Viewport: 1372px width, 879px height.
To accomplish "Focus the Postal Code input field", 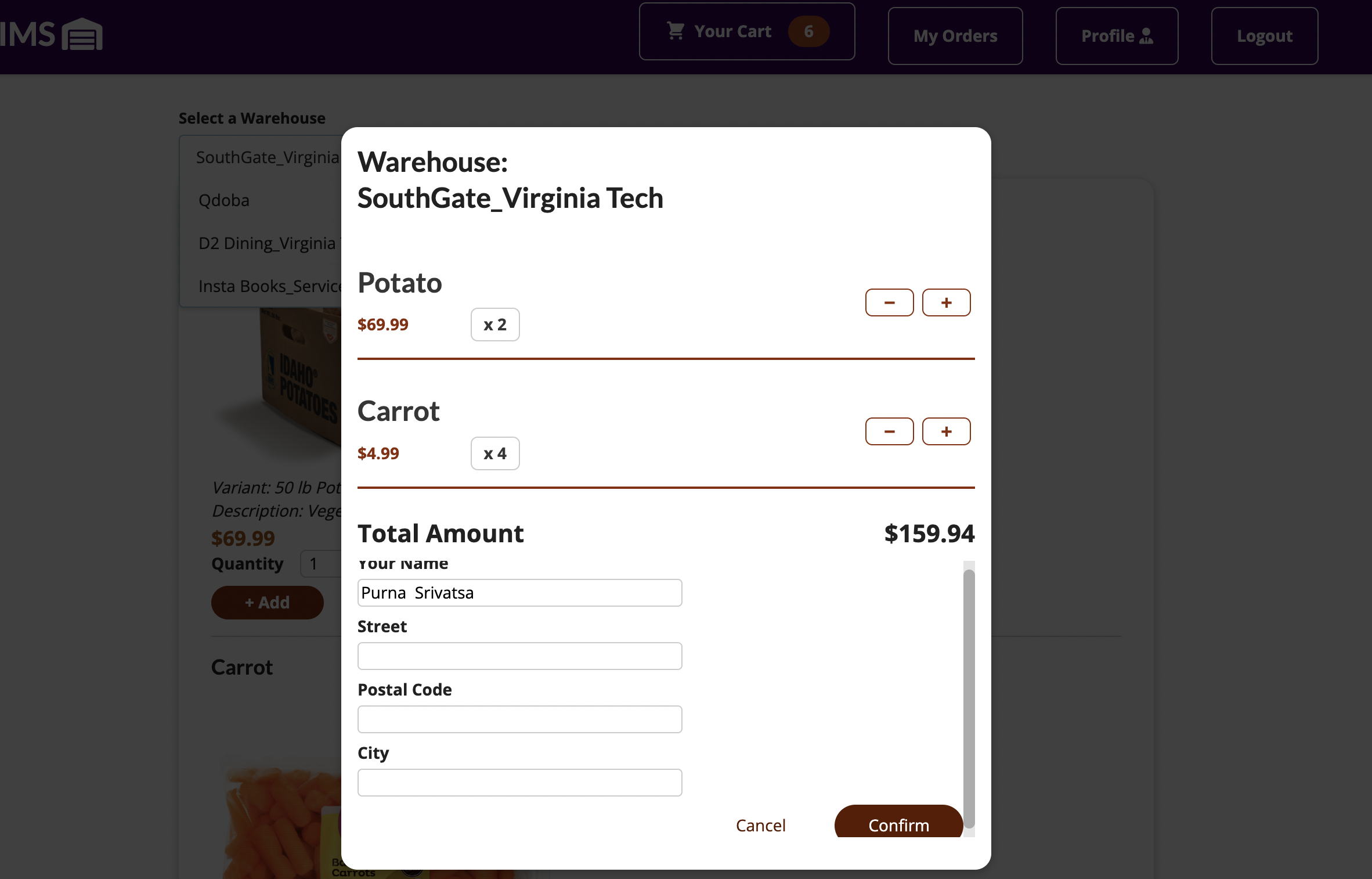I will tap(519, 719).
